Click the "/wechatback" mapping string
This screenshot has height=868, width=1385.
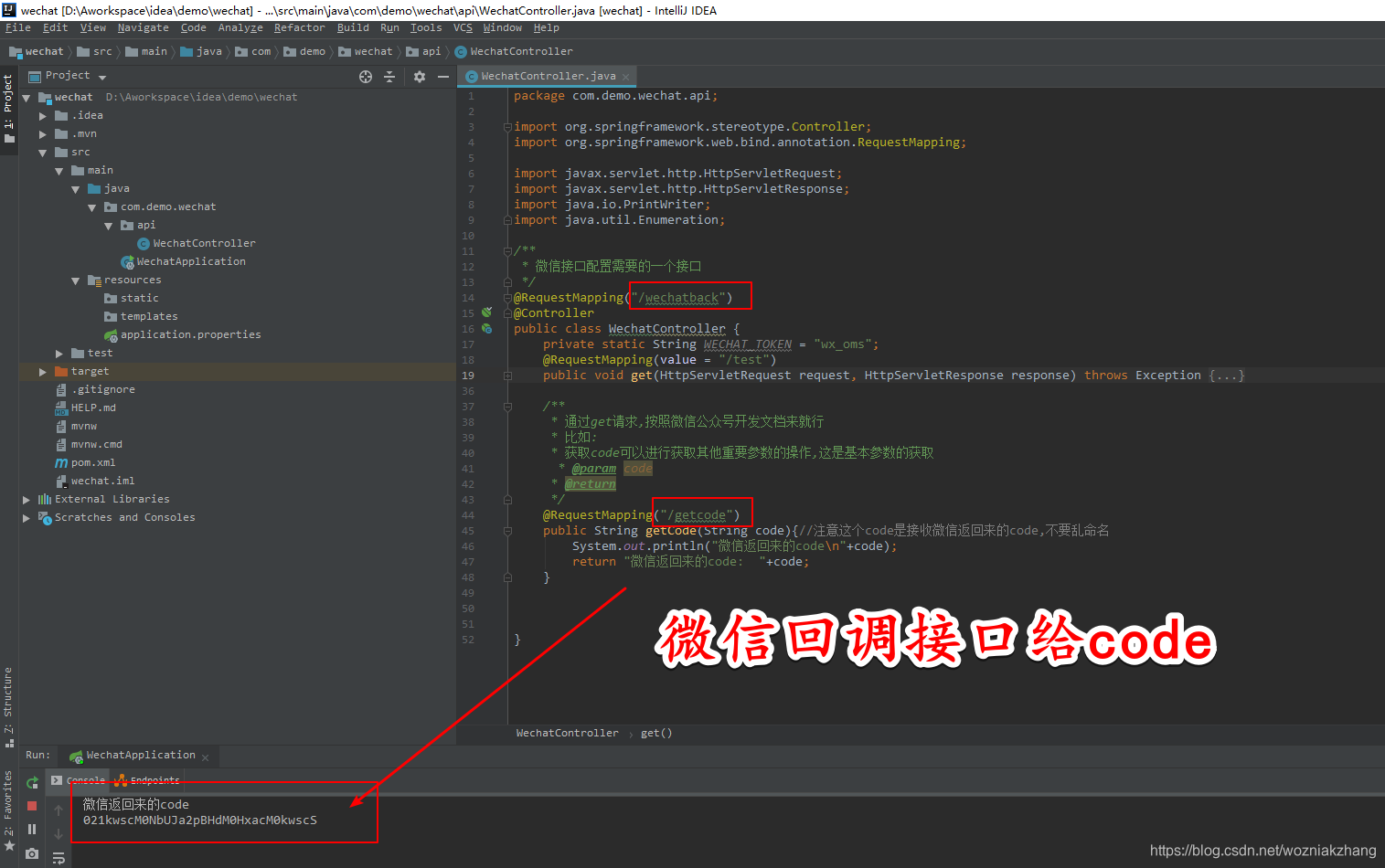point(678,298)
